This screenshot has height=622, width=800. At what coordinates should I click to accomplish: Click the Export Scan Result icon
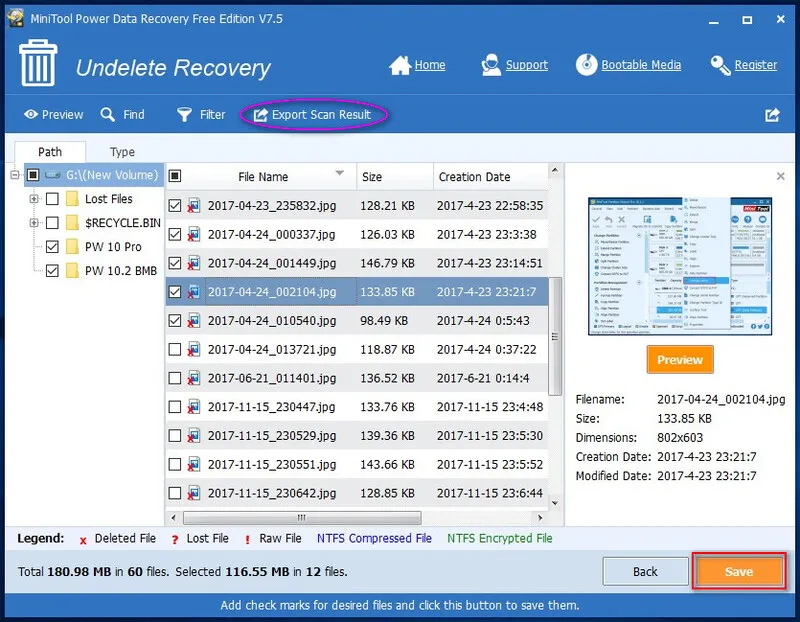(x=260, y=115)
